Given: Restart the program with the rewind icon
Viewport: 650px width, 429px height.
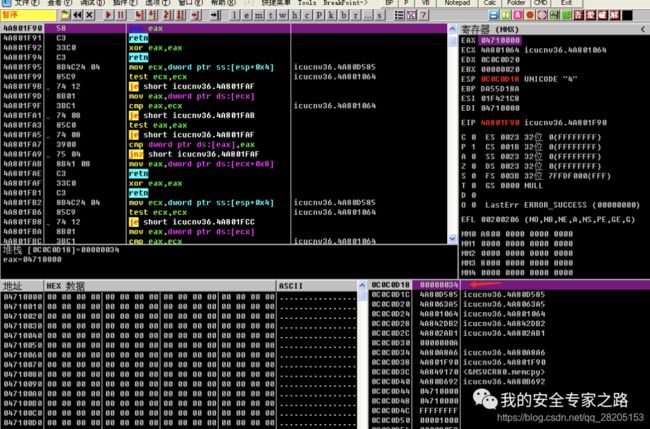Looking at the screenshot, I should click(x=78, y=15).
